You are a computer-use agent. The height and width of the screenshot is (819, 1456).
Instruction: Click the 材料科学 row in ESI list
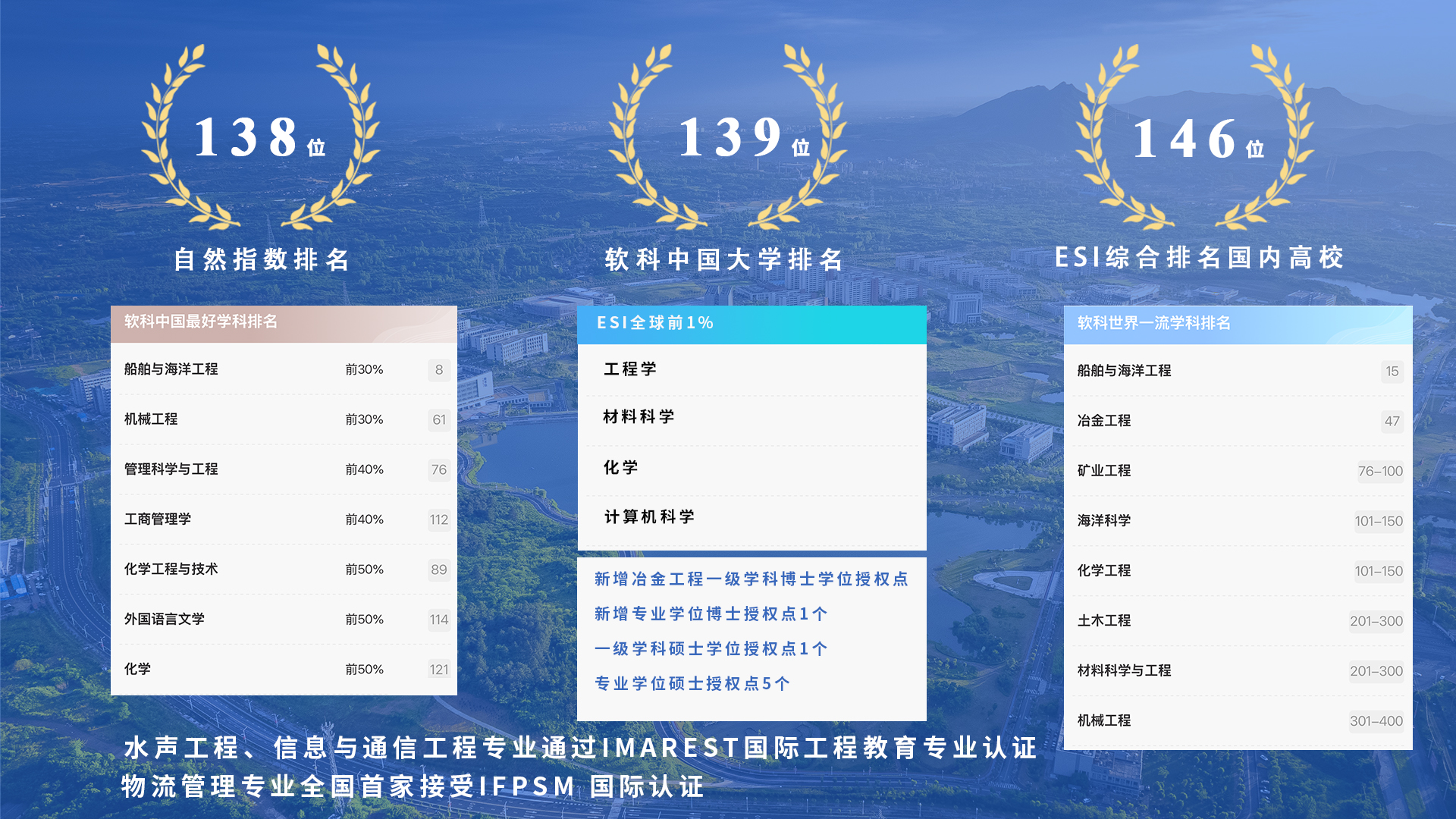click(x=751, y=417)
